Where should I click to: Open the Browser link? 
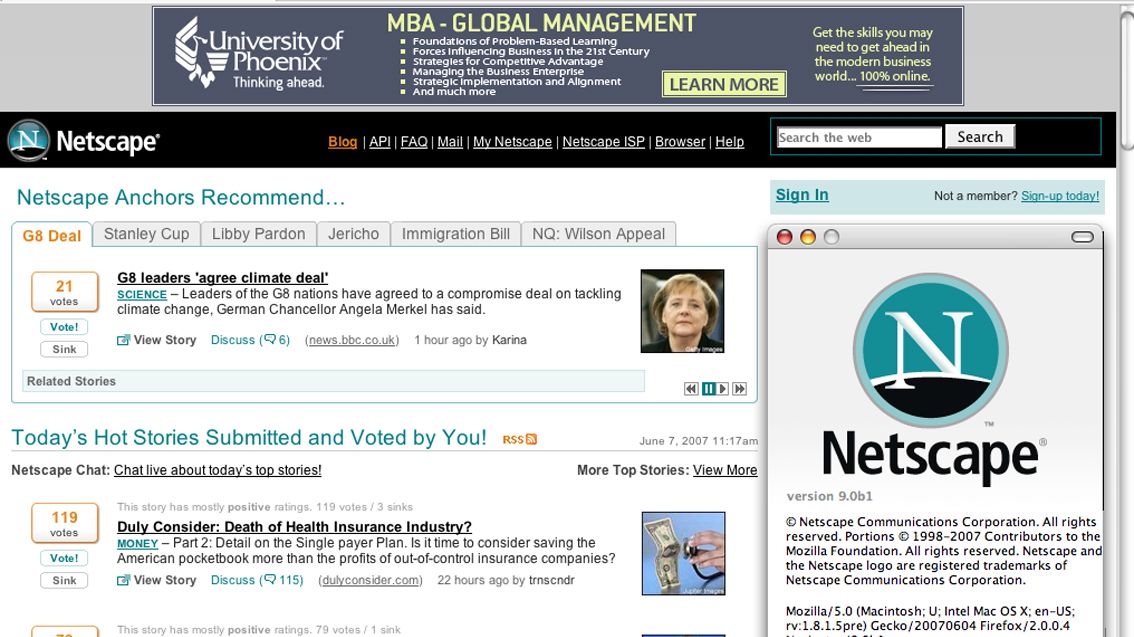(x=680, y=142)
